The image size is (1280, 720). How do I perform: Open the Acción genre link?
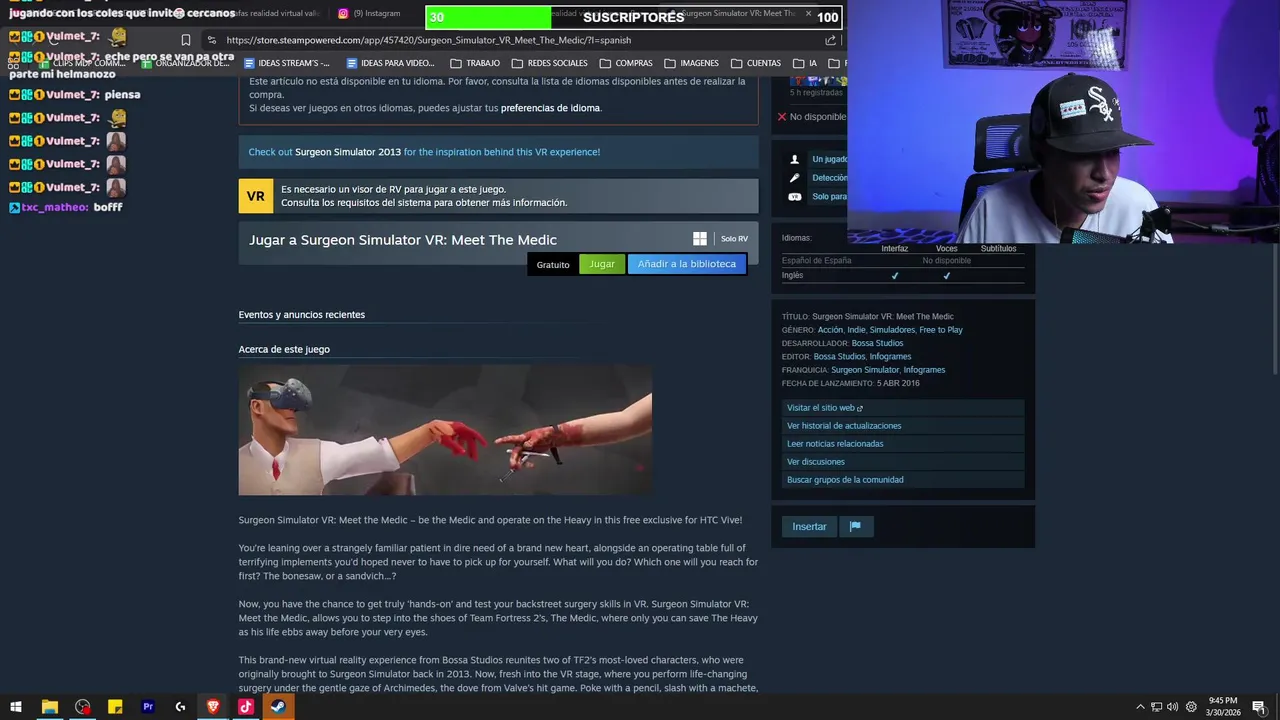[x=830, y=330]
